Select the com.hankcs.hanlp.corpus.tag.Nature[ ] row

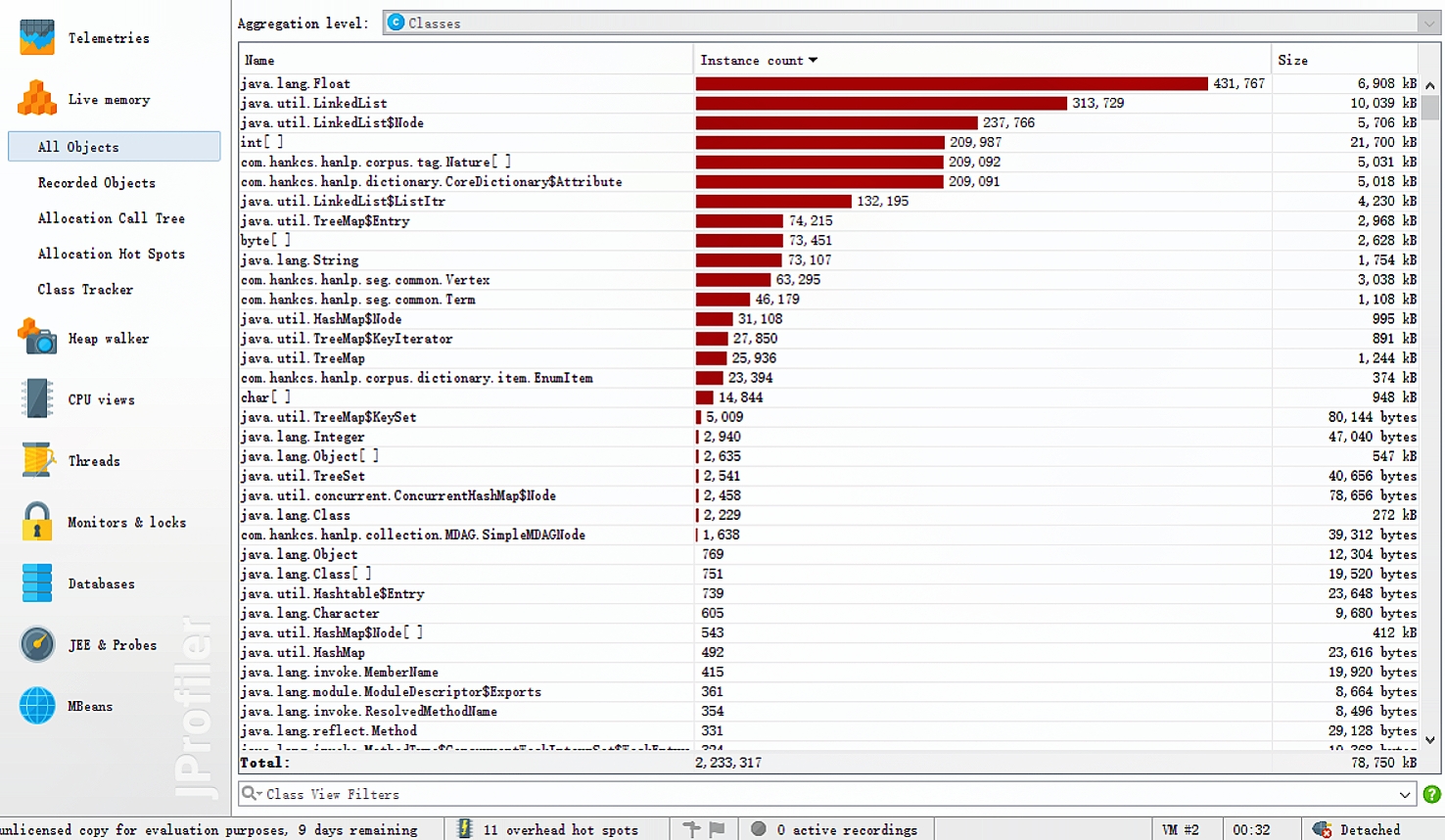click(x=829, y=163)
